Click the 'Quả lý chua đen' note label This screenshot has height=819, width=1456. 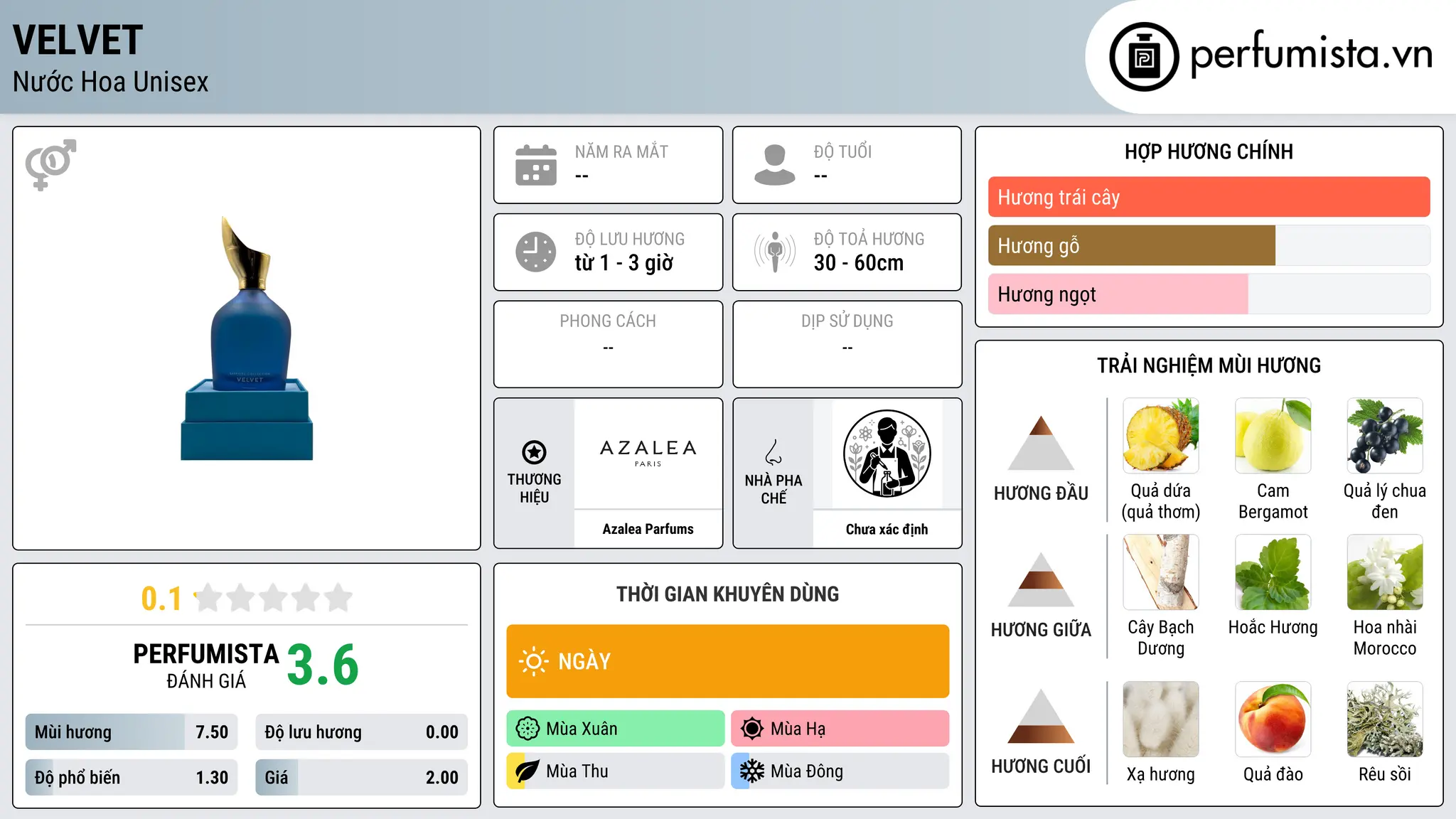pos(1385,501)
